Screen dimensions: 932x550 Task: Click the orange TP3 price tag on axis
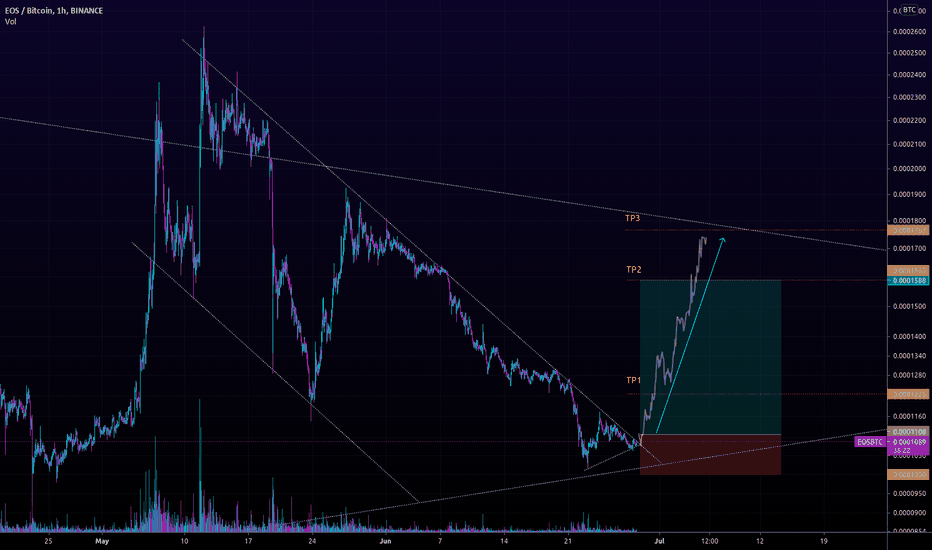(x=908, y=230)
